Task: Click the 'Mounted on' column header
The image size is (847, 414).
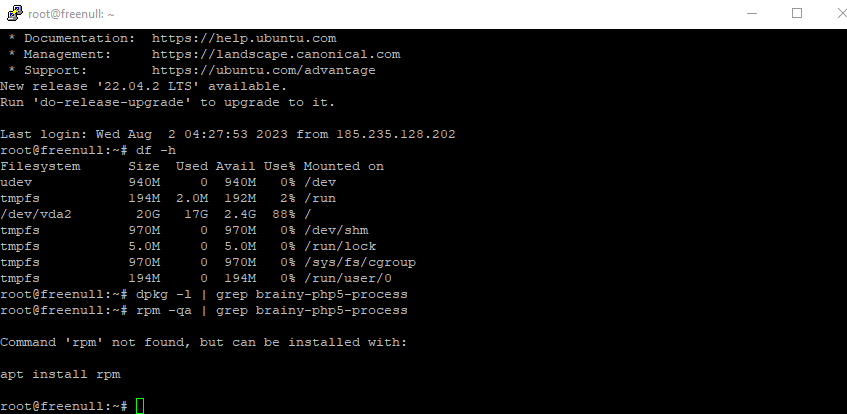Action: tap(344, 166)
